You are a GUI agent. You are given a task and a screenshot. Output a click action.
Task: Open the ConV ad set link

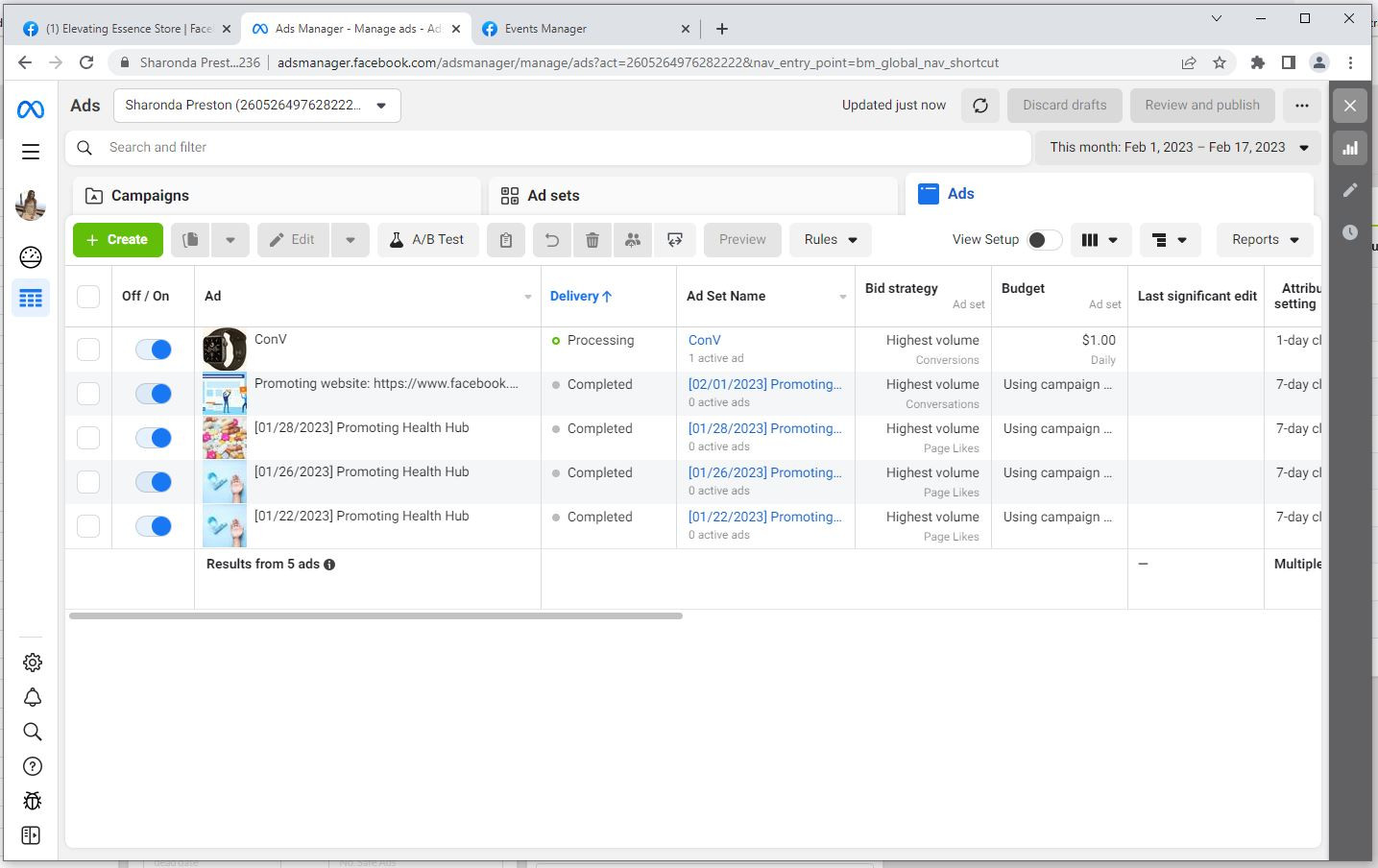tap(705, 340)
